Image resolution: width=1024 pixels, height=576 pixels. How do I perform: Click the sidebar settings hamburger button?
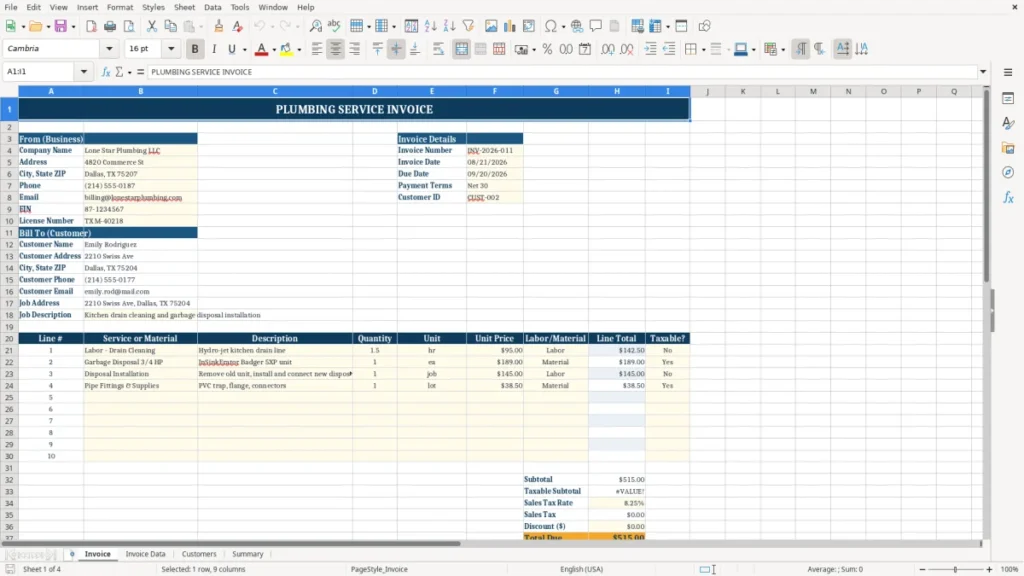(x=1008, y=72)
